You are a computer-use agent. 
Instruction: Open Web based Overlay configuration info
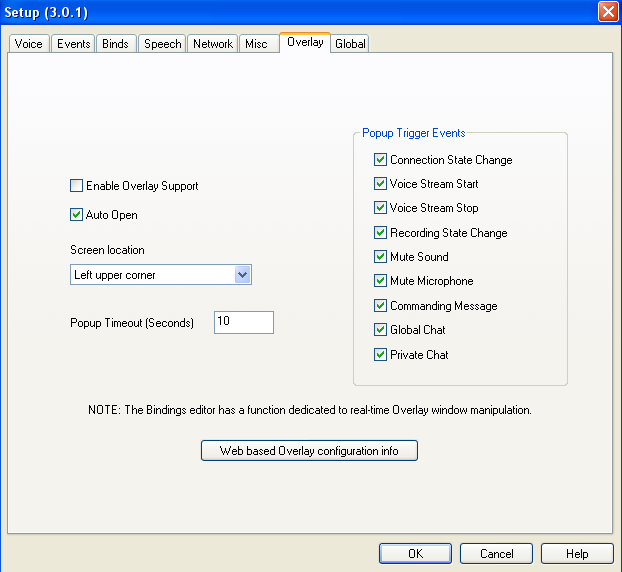click(309, 451)
